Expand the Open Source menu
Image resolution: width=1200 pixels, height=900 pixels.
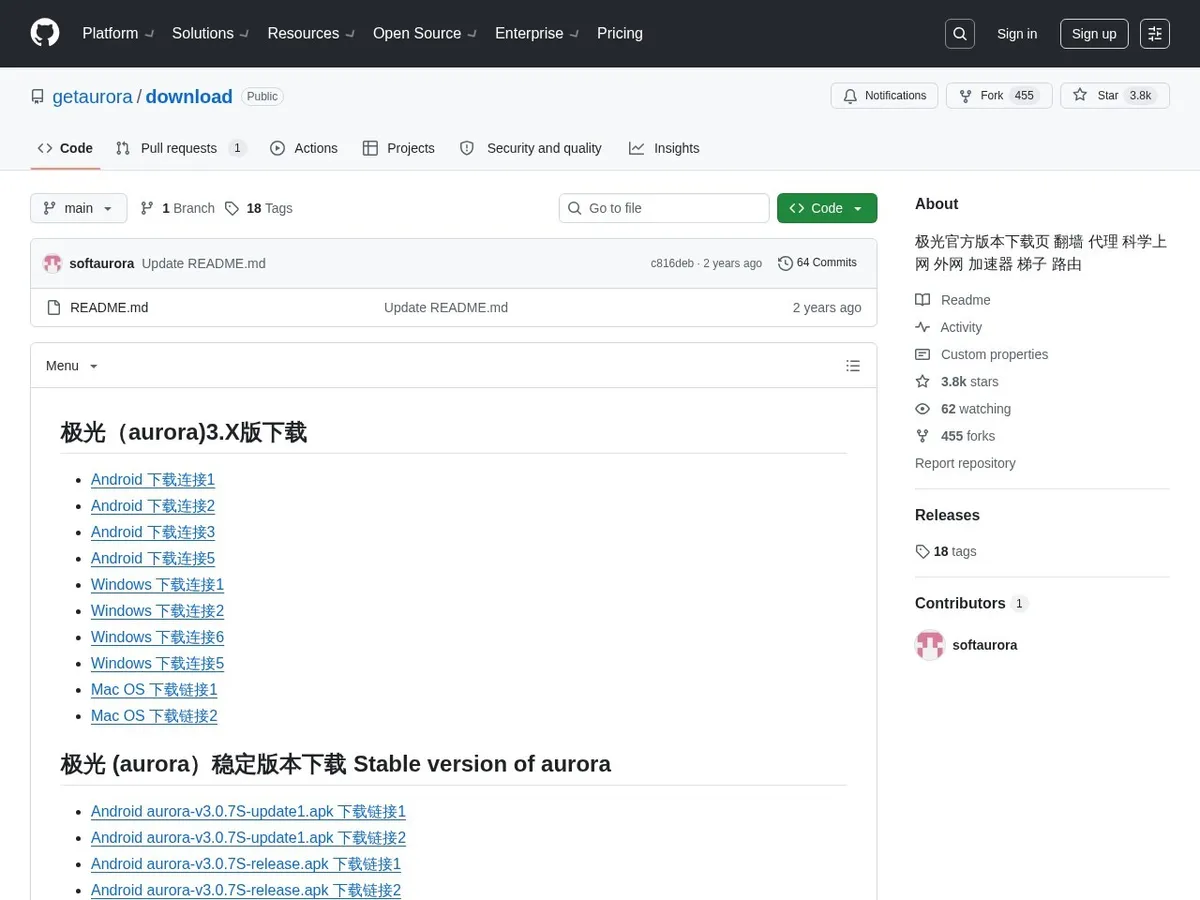point(425,33)
